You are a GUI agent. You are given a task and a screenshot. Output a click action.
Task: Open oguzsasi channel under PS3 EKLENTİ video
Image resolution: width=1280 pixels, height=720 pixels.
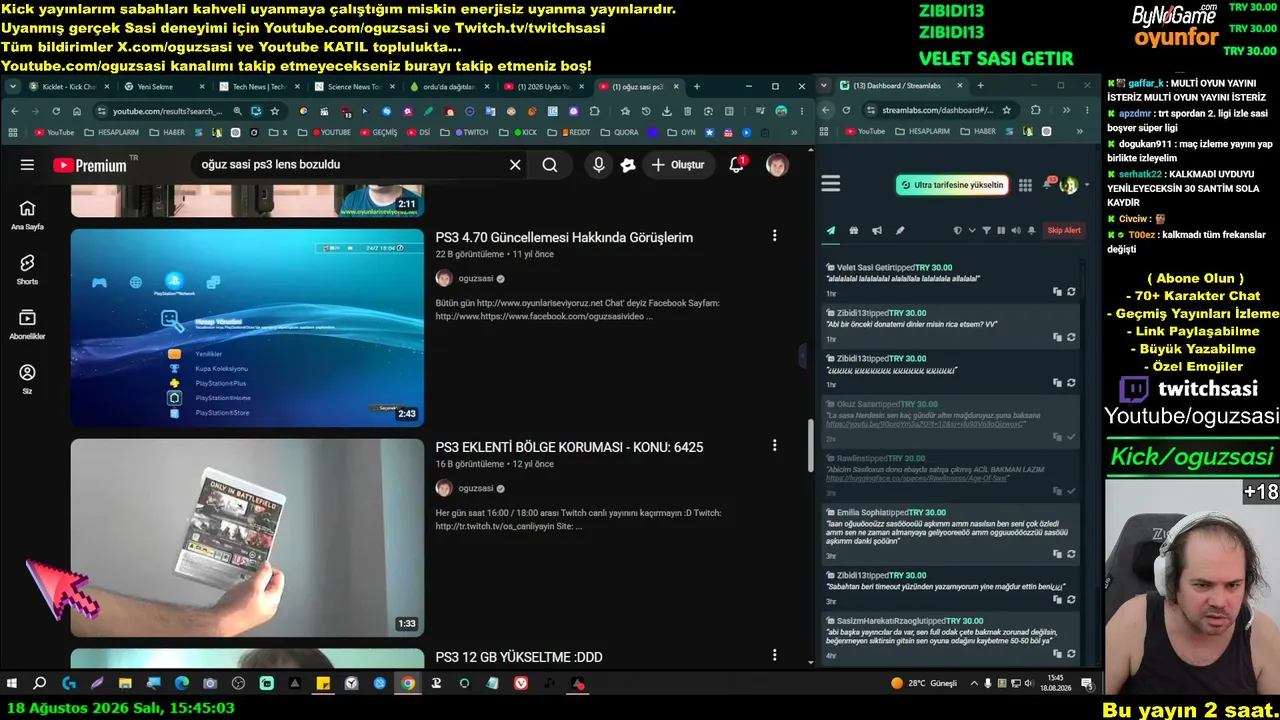click(x=476, y=489)
